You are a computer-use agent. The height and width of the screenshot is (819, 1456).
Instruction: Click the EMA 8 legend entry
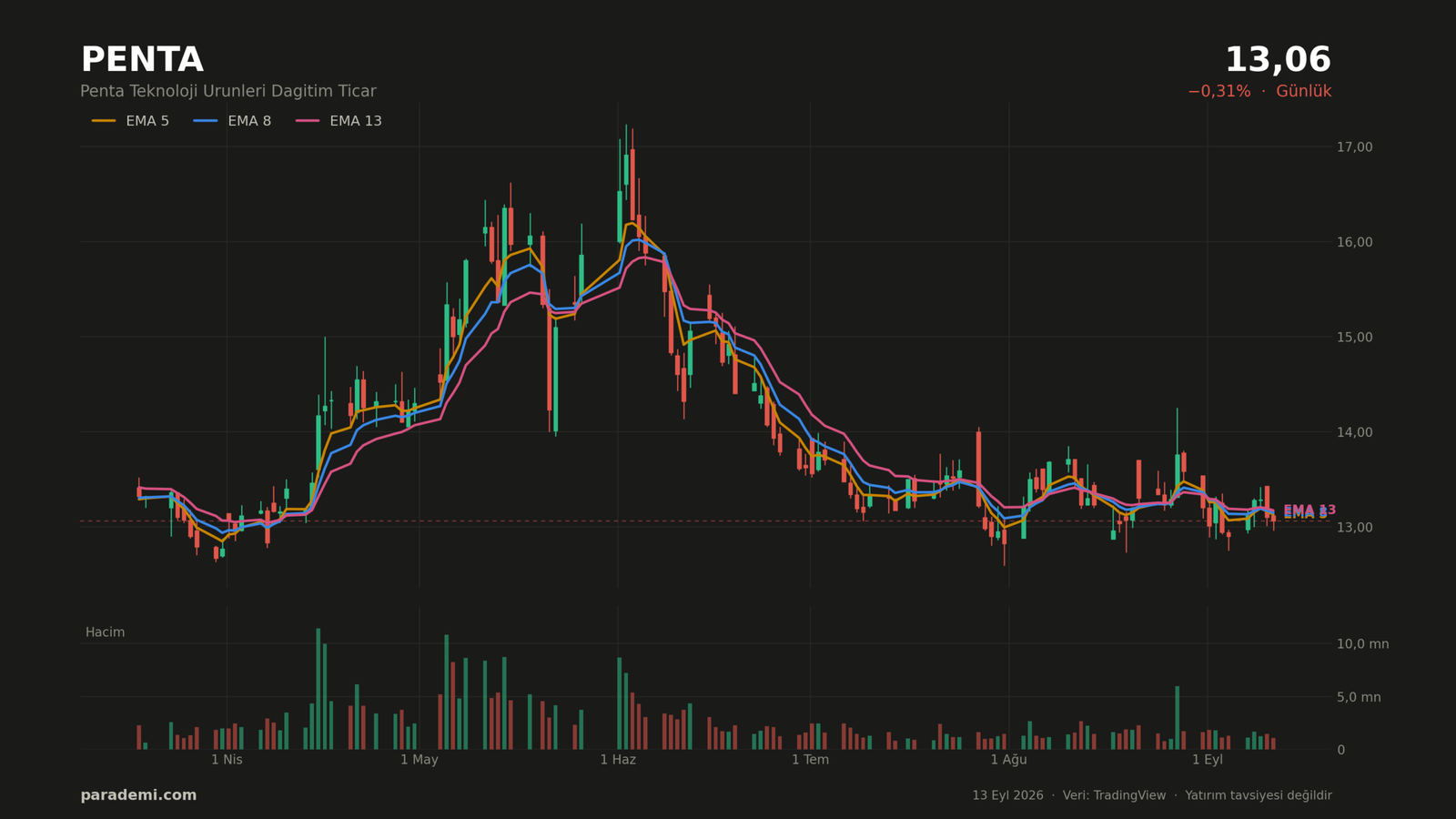[232, 121]
